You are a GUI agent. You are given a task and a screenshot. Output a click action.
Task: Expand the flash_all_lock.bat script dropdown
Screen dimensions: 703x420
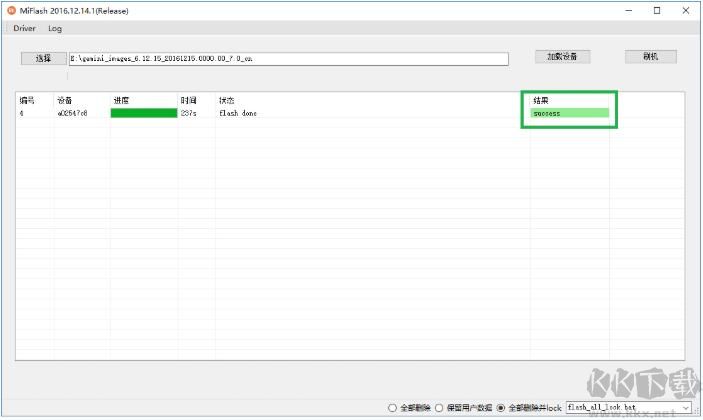[686, 408]
